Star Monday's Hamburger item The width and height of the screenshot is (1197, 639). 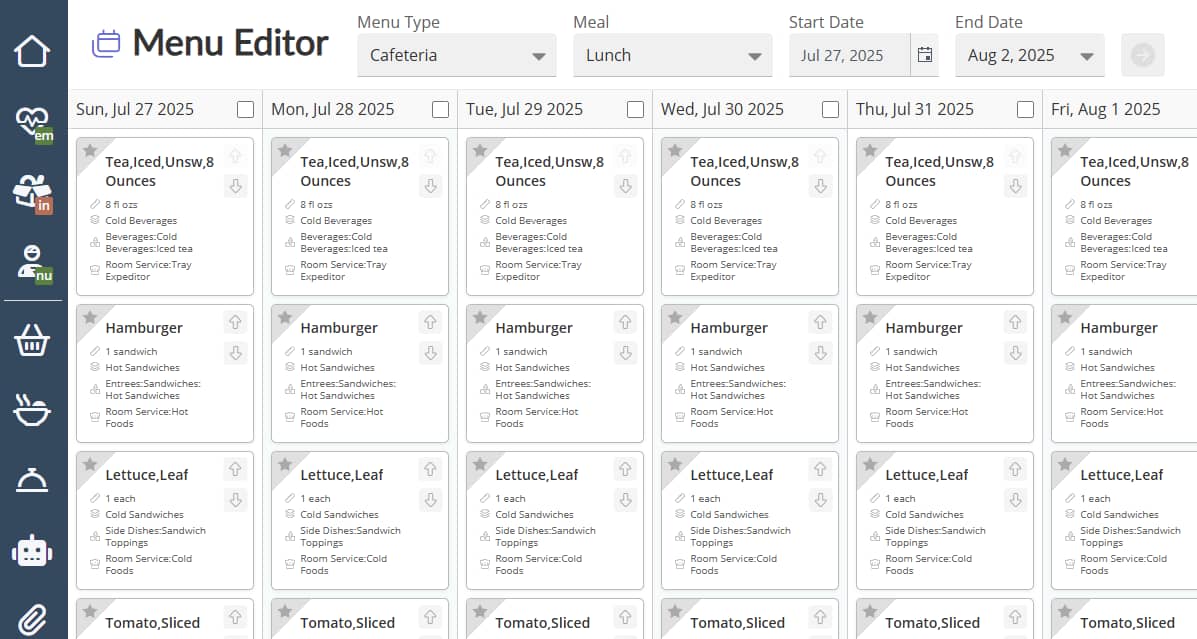click(x=285, y=317)
